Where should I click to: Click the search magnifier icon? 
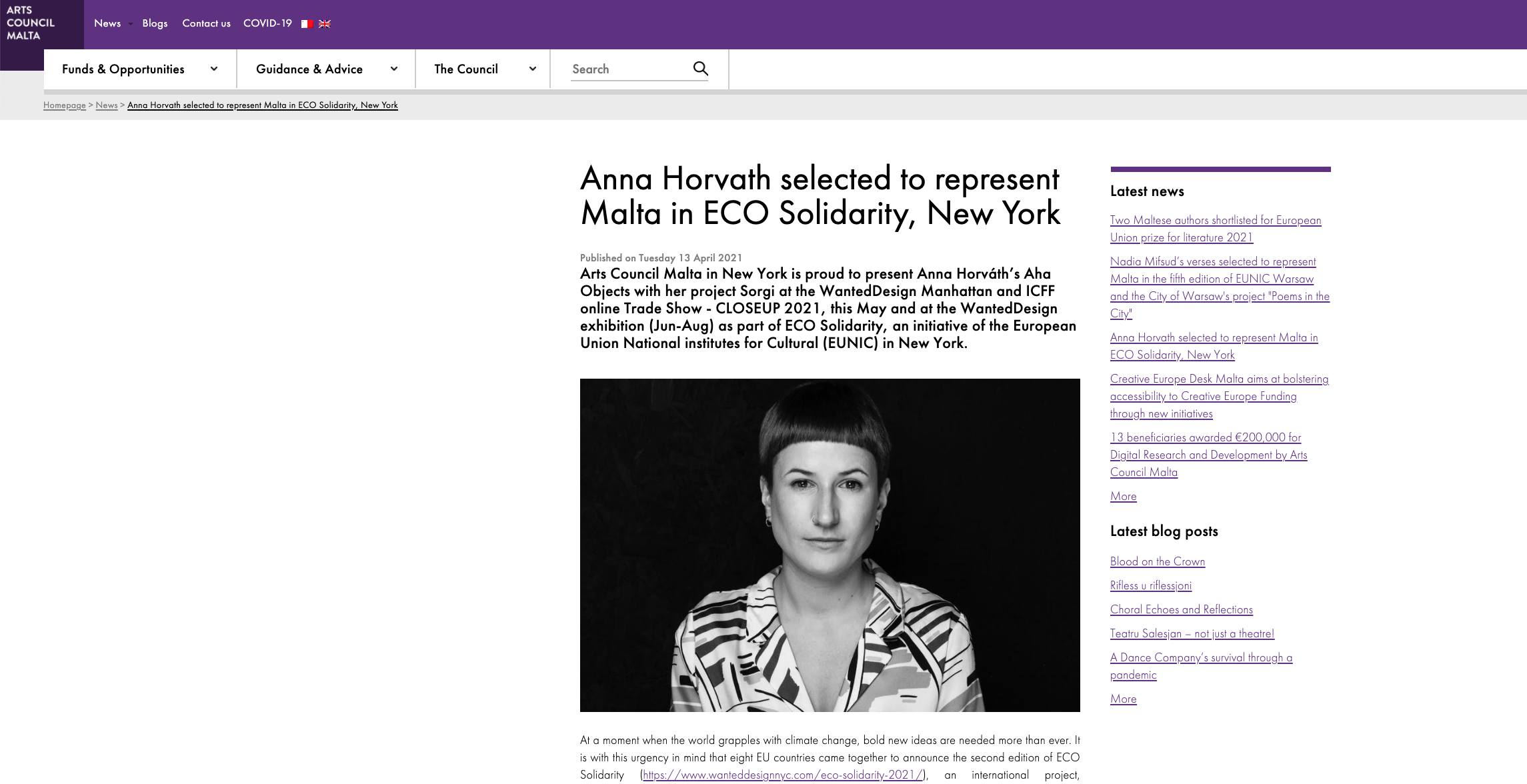(x=700, y=69)
